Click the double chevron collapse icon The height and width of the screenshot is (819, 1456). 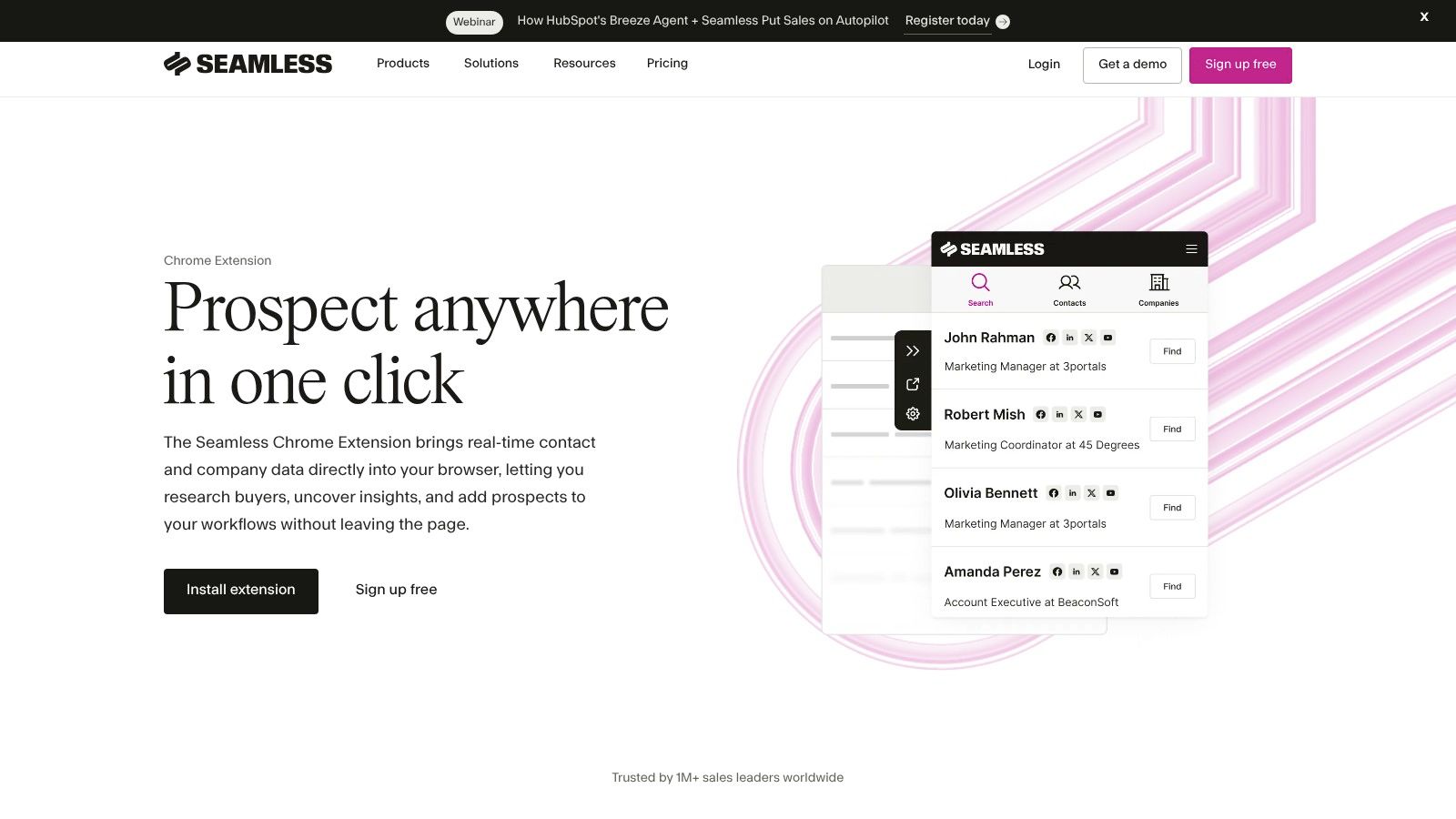(x=913, y=351)
